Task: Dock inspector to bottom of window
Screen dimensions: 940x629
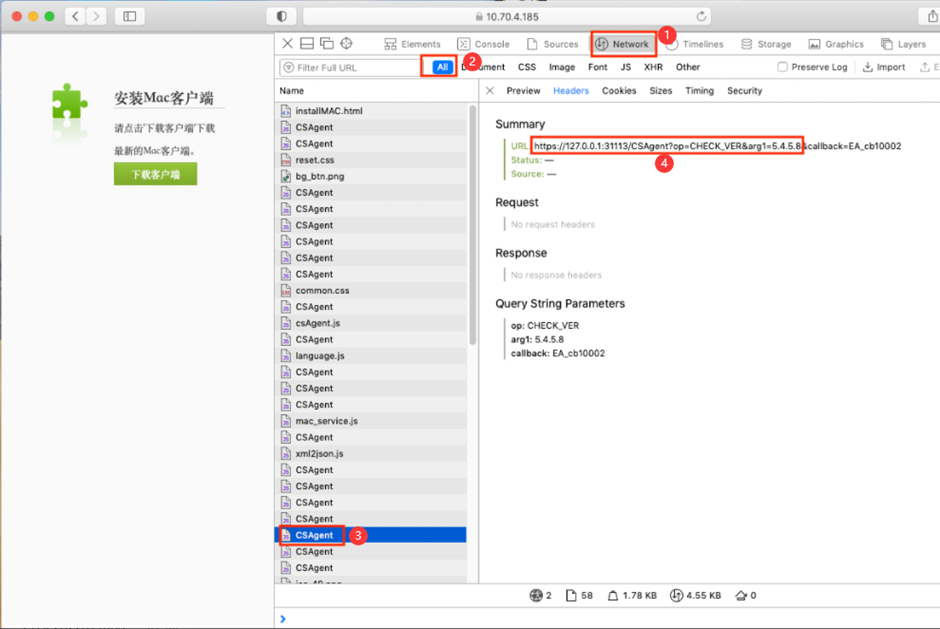Action: [307, 43]
